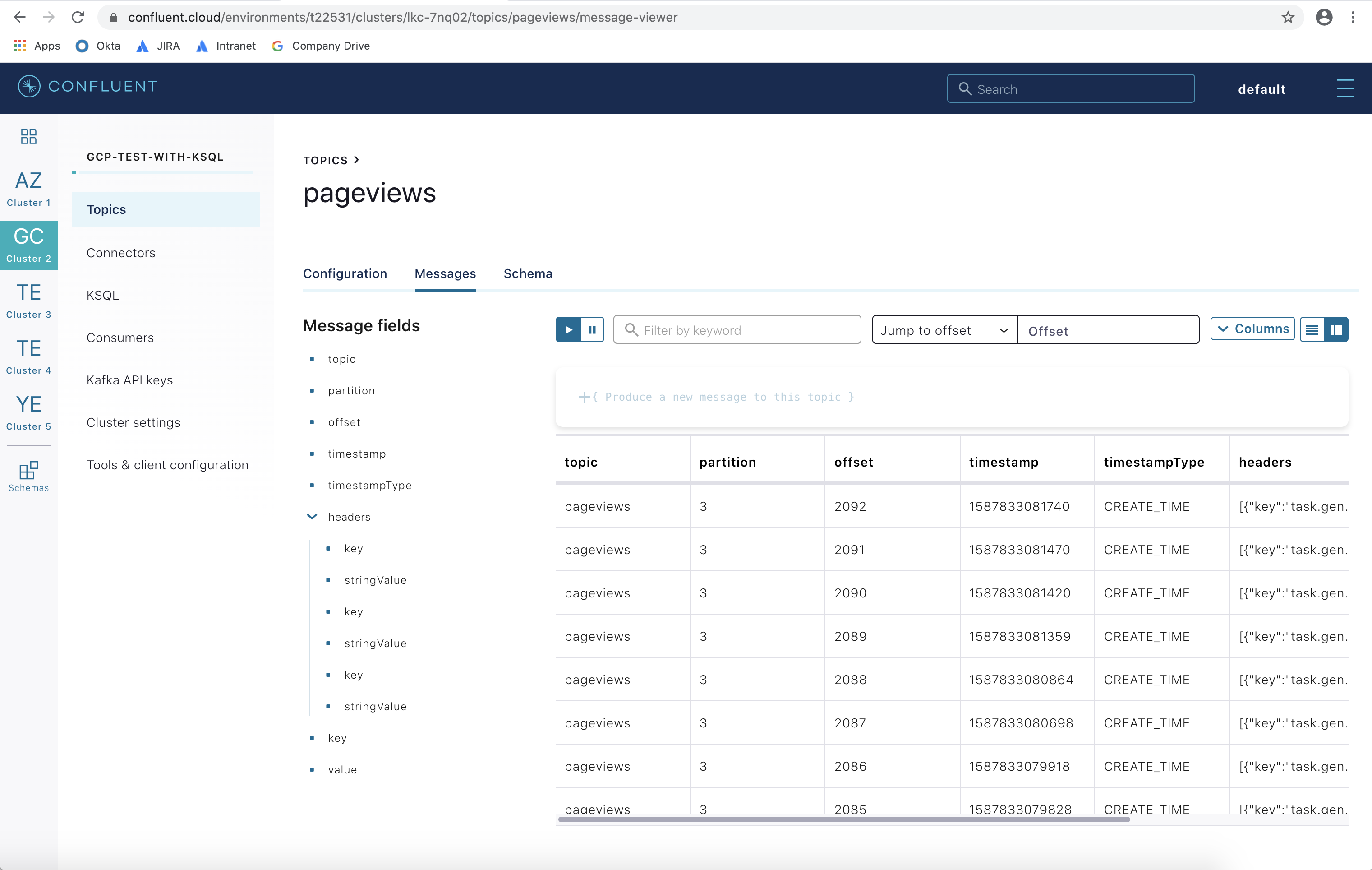Image resolution: width=1372 pixels, height=870 pixels.
Task: Select the Messages tab
Action: (x=445, y=273)
